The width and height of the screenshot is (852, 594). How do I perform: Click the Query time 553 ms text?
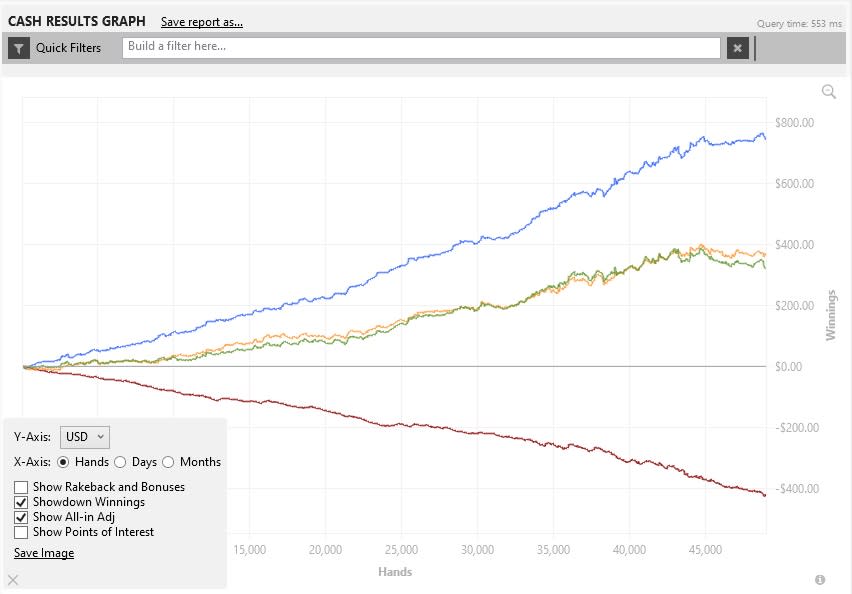click(799, 24)
